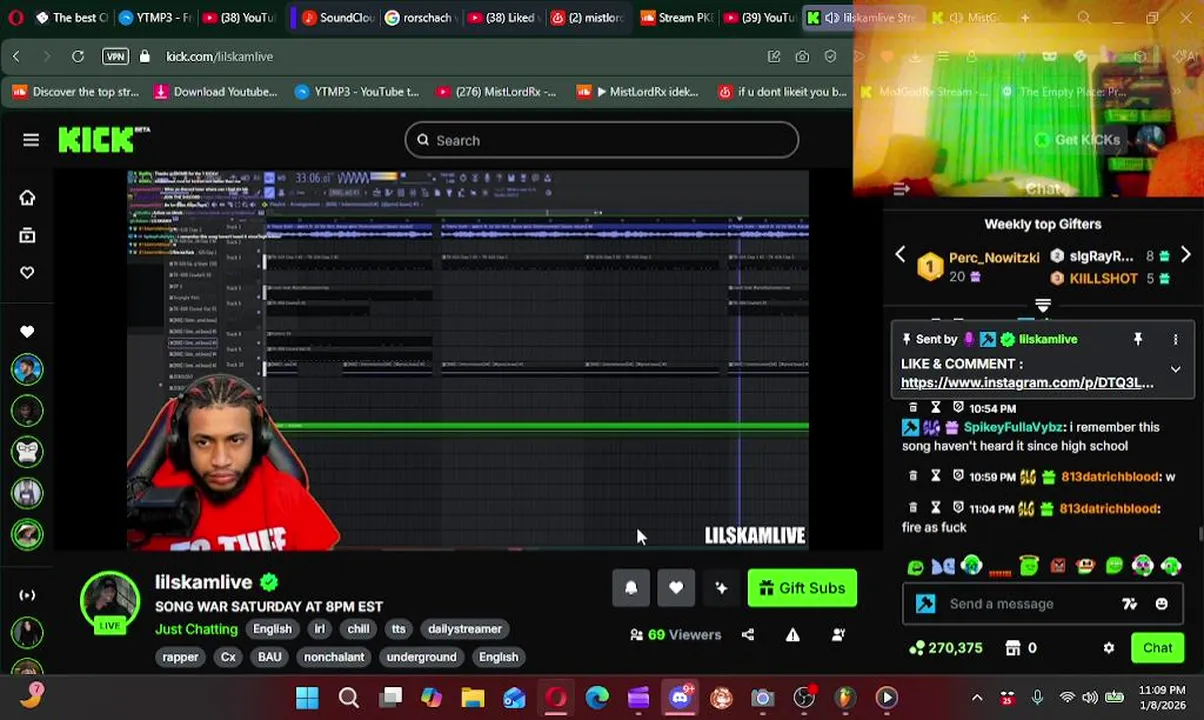Go to Kick home via sidebar house icon

coord(27,197)
